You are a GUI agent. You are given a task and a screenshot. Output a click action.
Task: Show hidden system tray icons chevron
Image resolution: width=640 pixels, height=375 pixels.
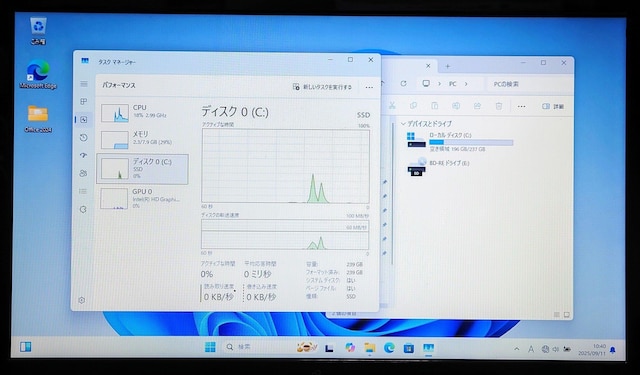point(517,349)
